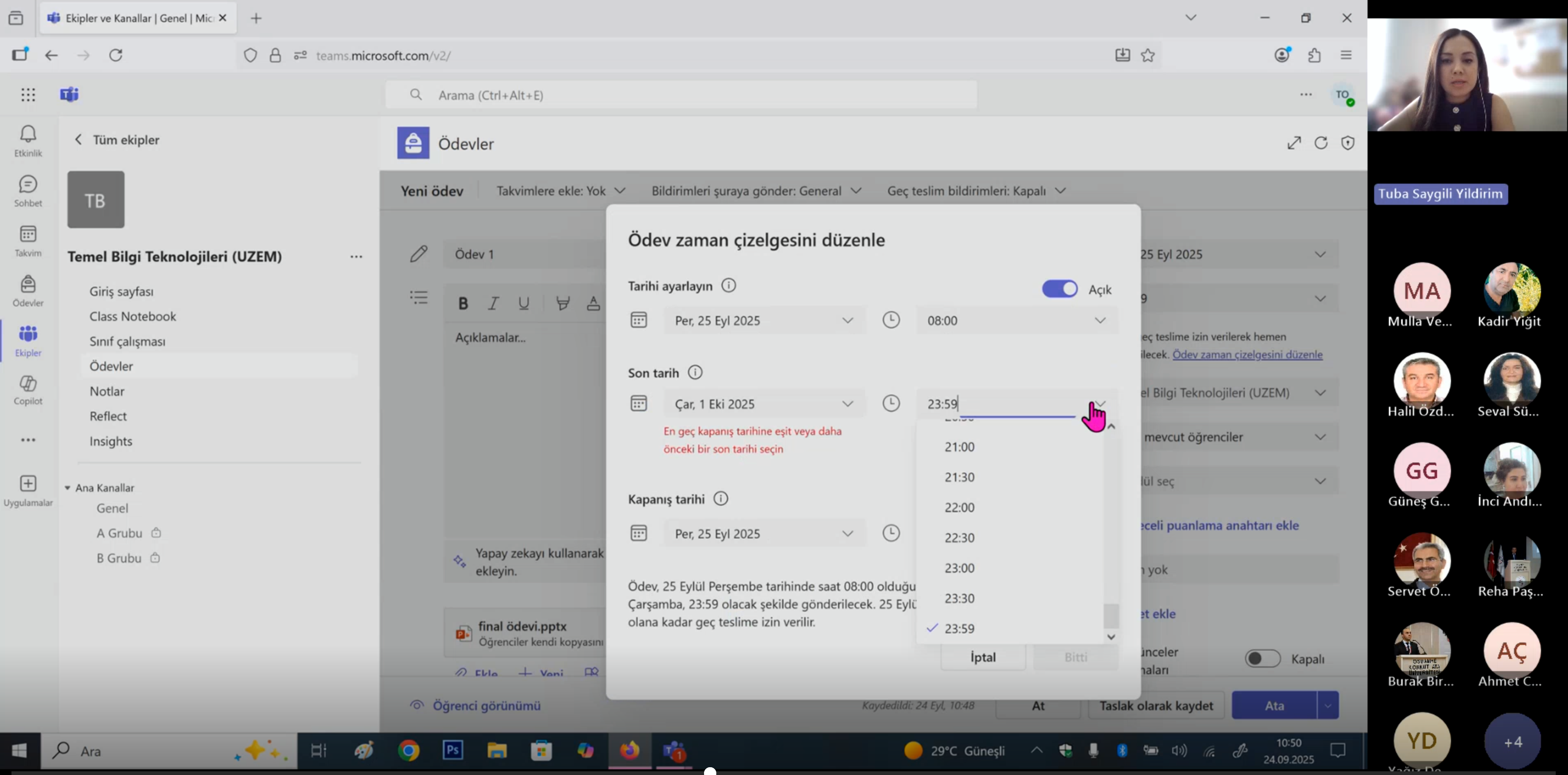Click the info icon beside Son tarih
This screenshot has height=775, width=1568.
pyautogui.click(x=695, y=372)
